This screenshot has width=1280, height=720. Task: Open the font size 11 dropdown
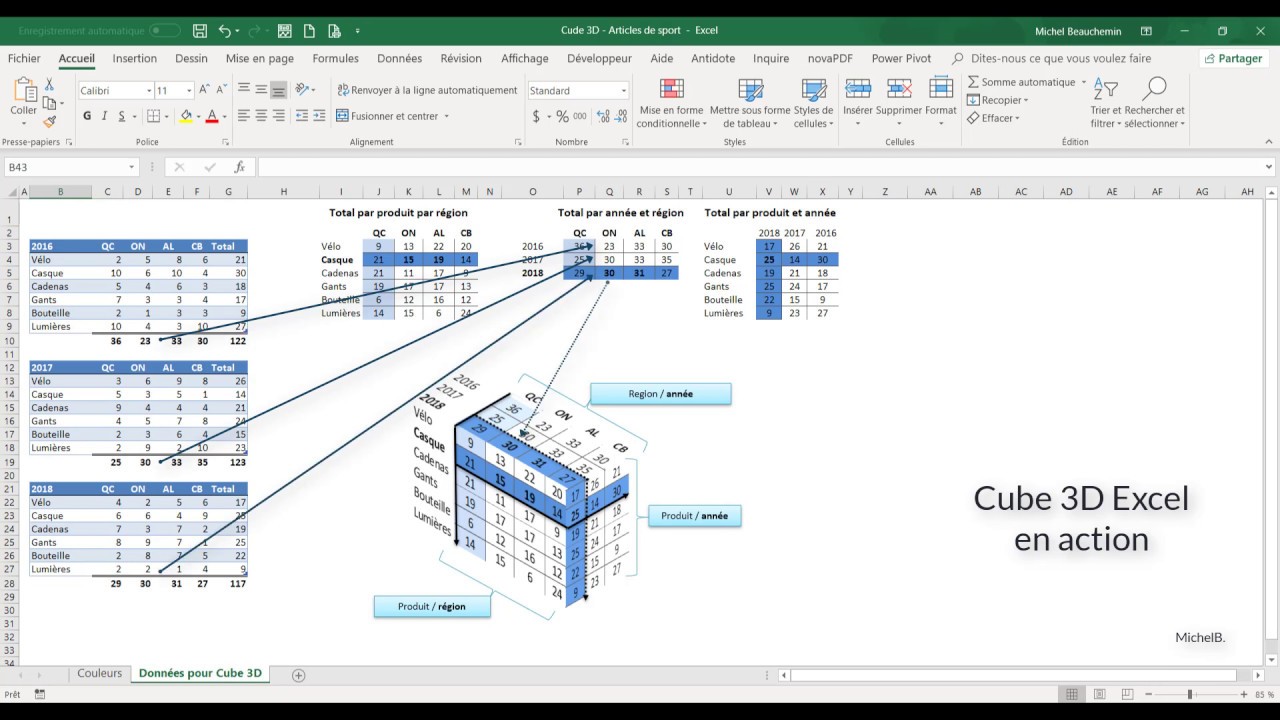point(189,91)
